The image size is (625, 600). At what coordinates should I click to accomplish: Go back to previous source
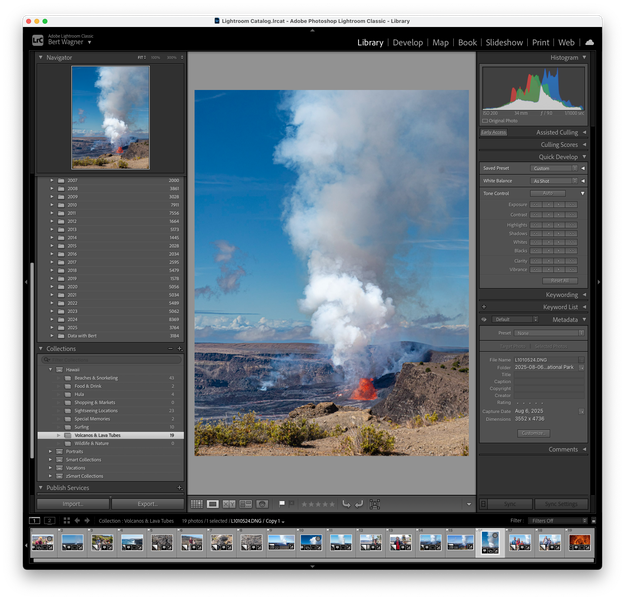pyautogui.click(x=77, y=521)
